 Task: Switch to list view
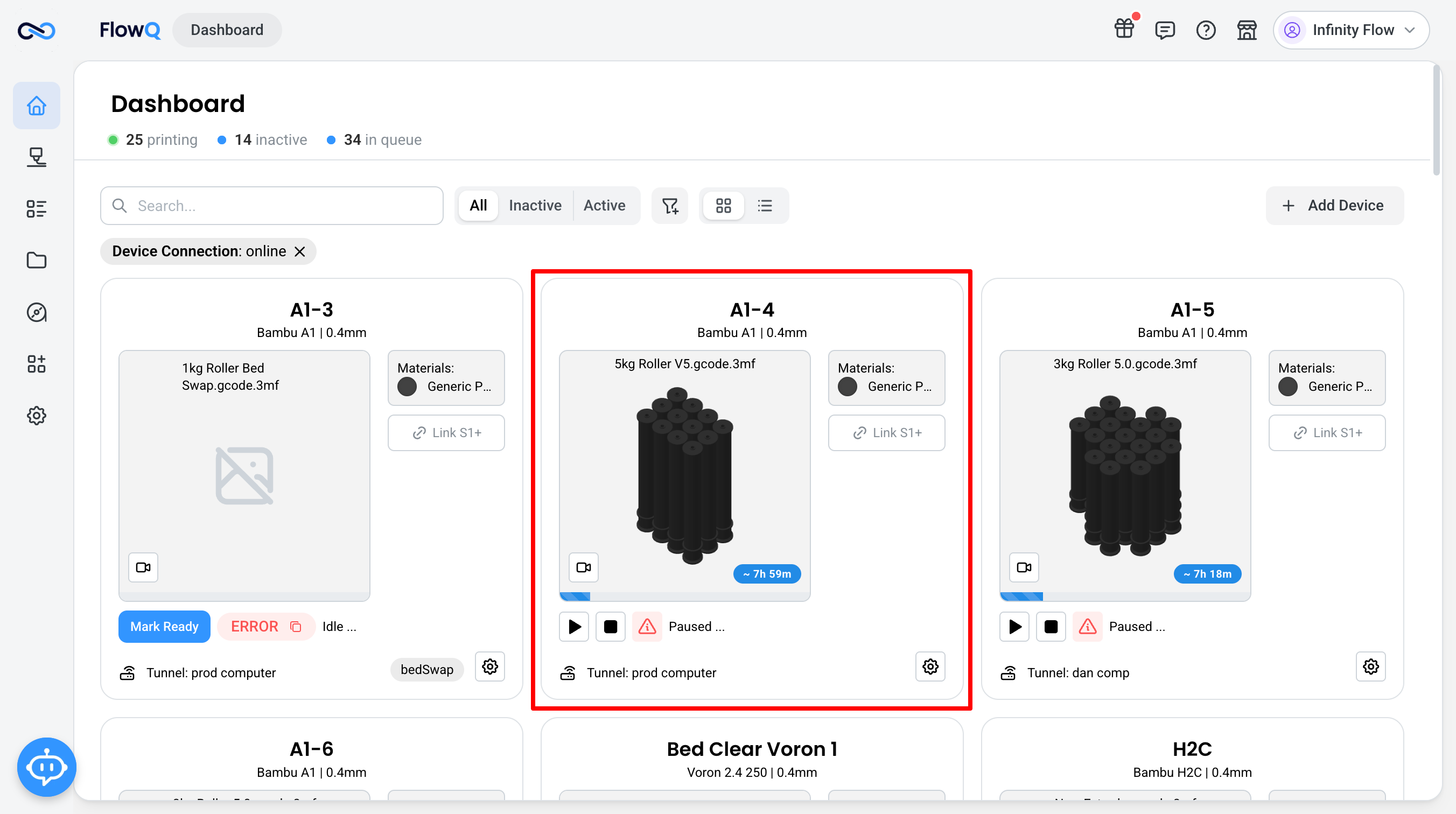[765, 206]
